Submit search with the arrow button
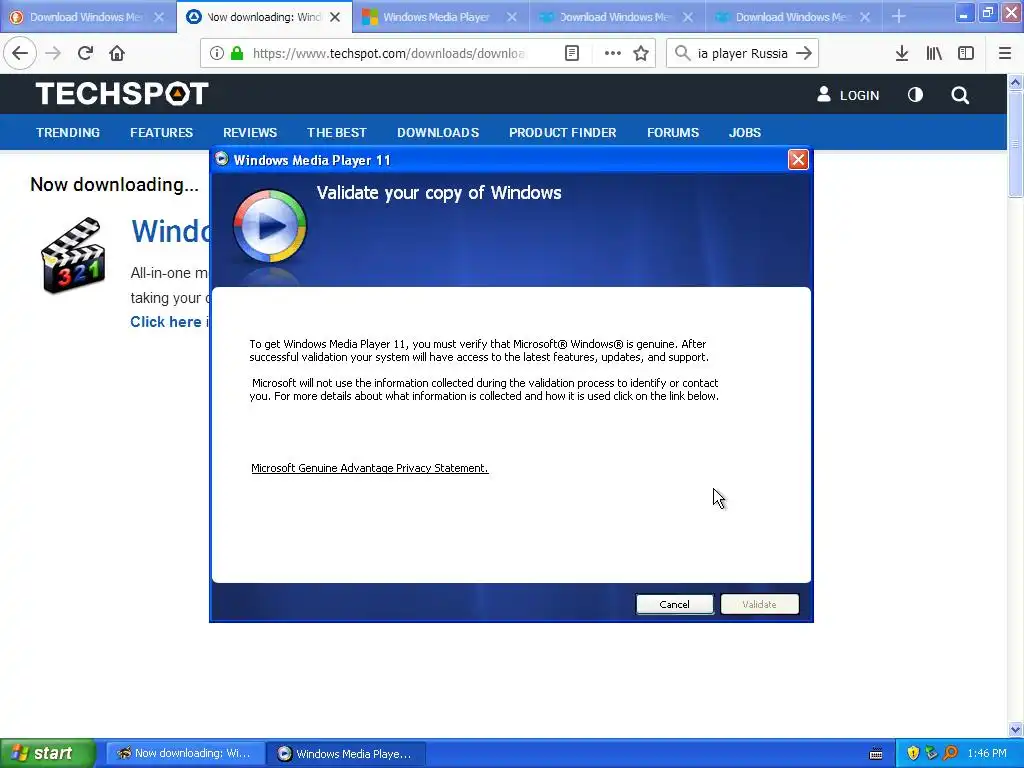 (x=804, y=54)
